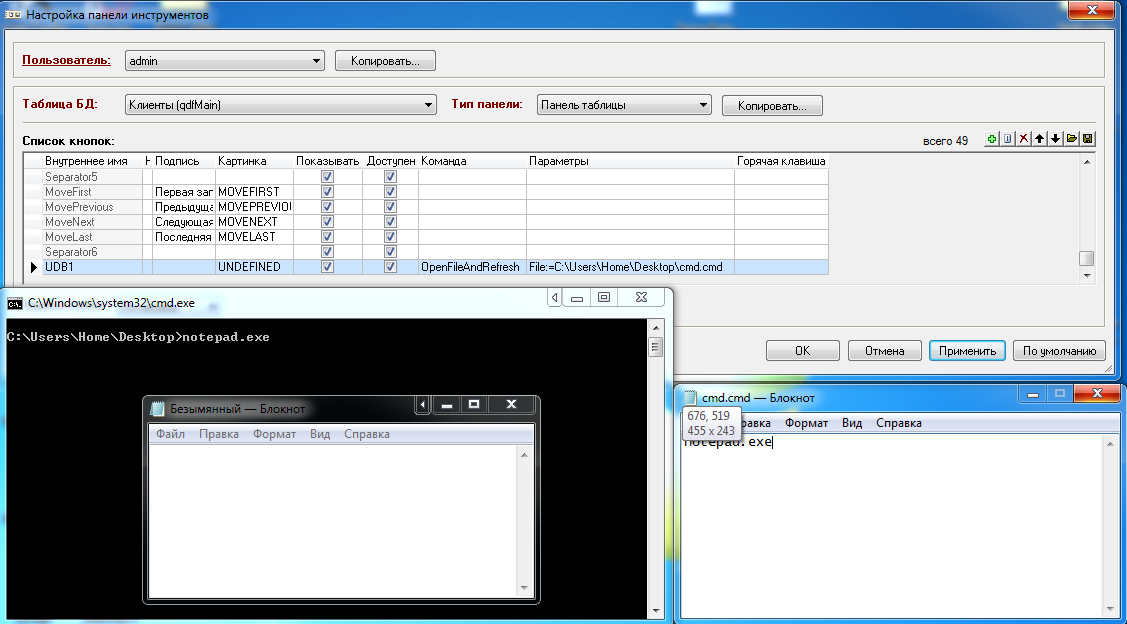This screenshot has height=624, width=1127.
Task: Click the button list vertical scrollbar thumb
Action: (x=1086, y=258)
